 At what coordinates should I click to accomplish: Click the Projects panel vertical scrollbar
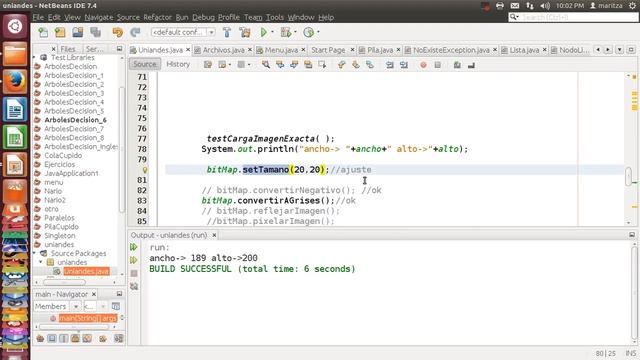coord(121,149)
